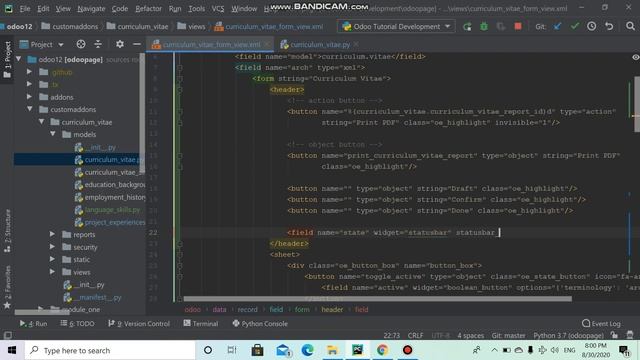
Task: Open the Tools menu
Action: click(x=196, y=9)
